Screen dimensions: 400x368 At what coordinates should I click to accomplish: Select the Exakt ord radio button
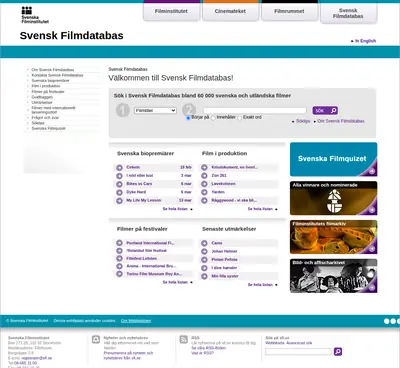[239, 118]
